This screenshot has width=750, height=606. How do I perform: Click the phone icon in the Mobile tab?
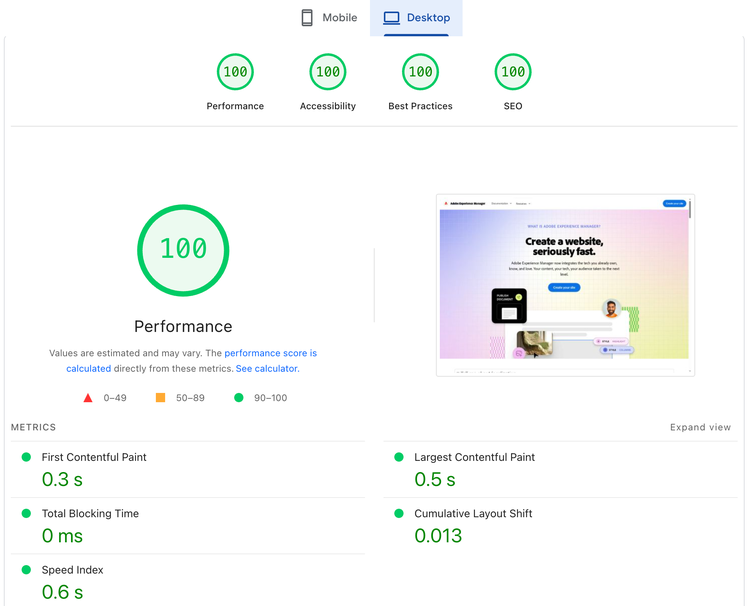(307, 18)
